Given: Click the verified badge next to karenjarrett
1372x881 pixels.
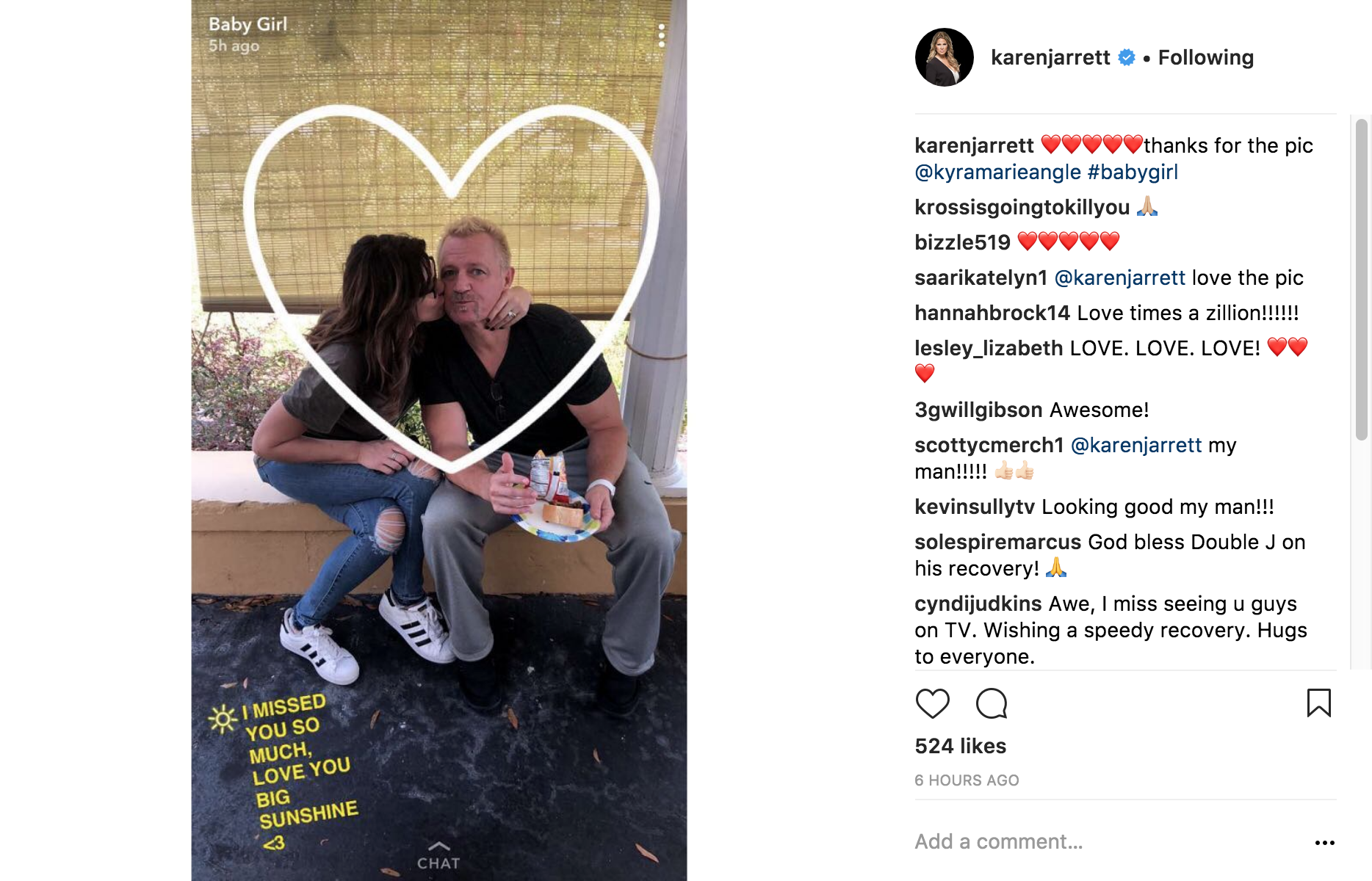Looking at the screenshot, I should (x=1126, y=57).
